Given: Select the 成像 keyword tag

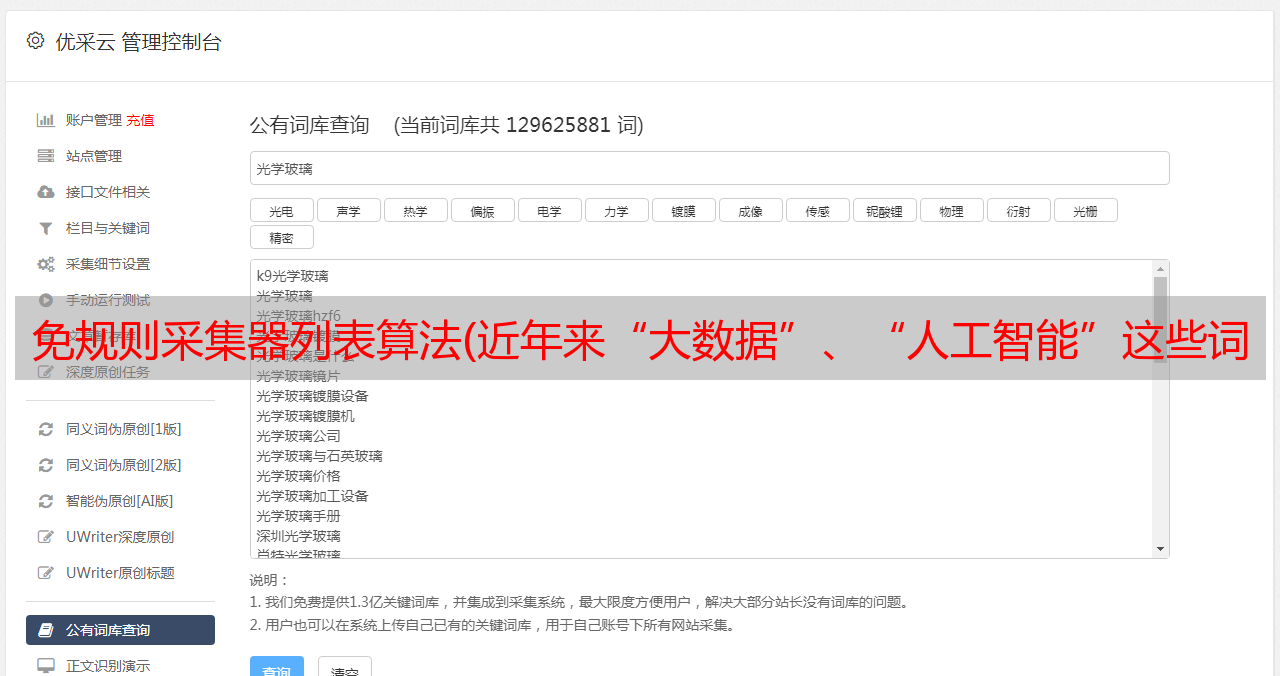Looking at the screenshot, I should point(750,210).
